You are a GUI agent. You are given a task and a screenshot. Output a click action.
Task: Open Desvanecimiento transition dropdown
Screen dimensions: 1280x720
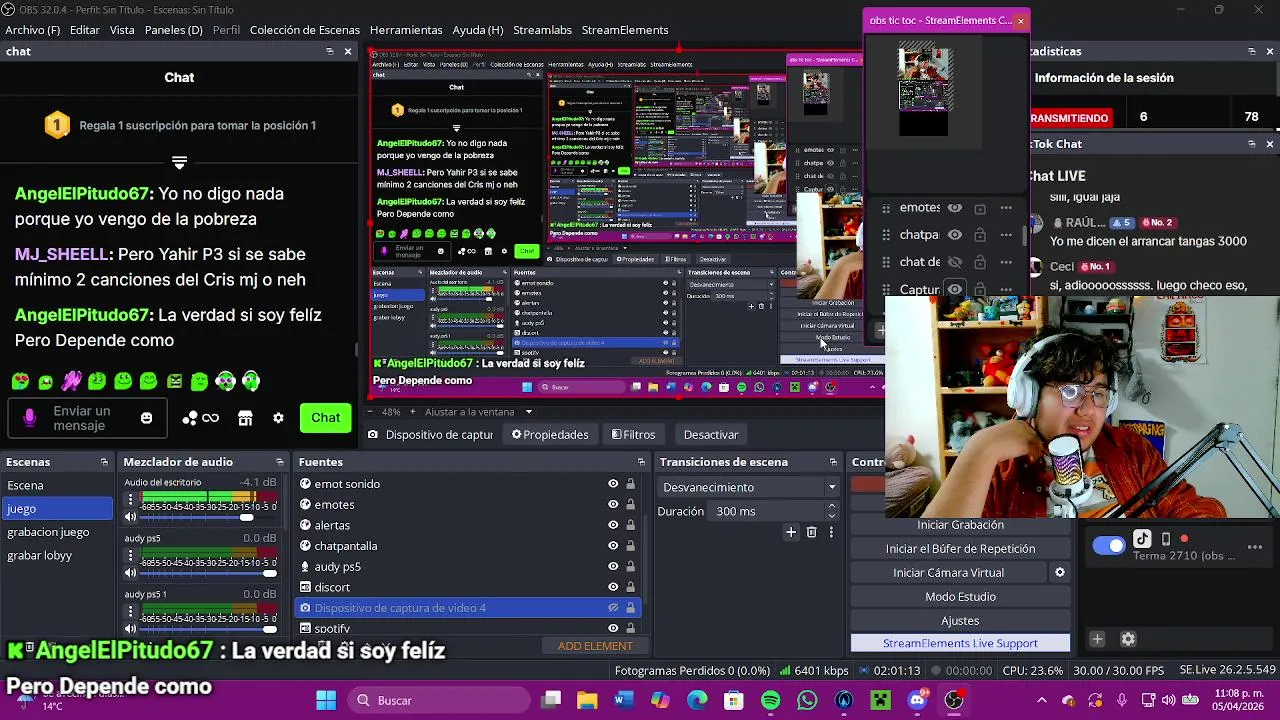click(748, 487)
